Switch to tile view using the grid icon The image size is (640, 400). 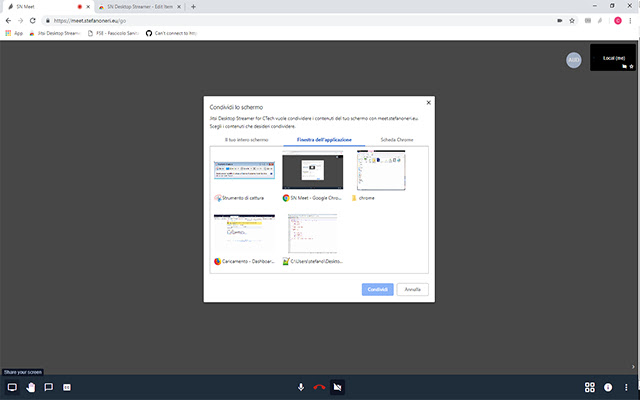pos(589,387)
